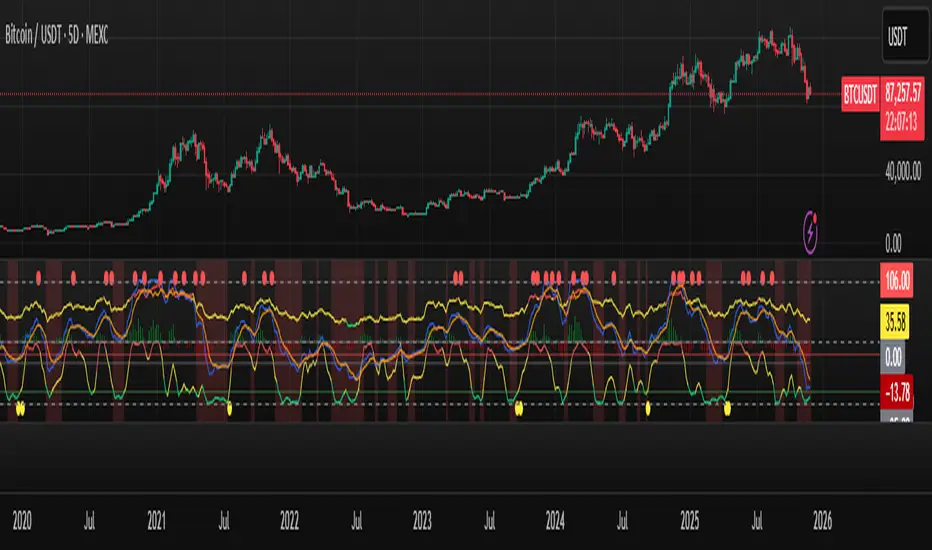Click the yellow signal dot near late 2023
Image resolution: width=932 pixels, height=550 pixels.
click(x=518, y=408)
